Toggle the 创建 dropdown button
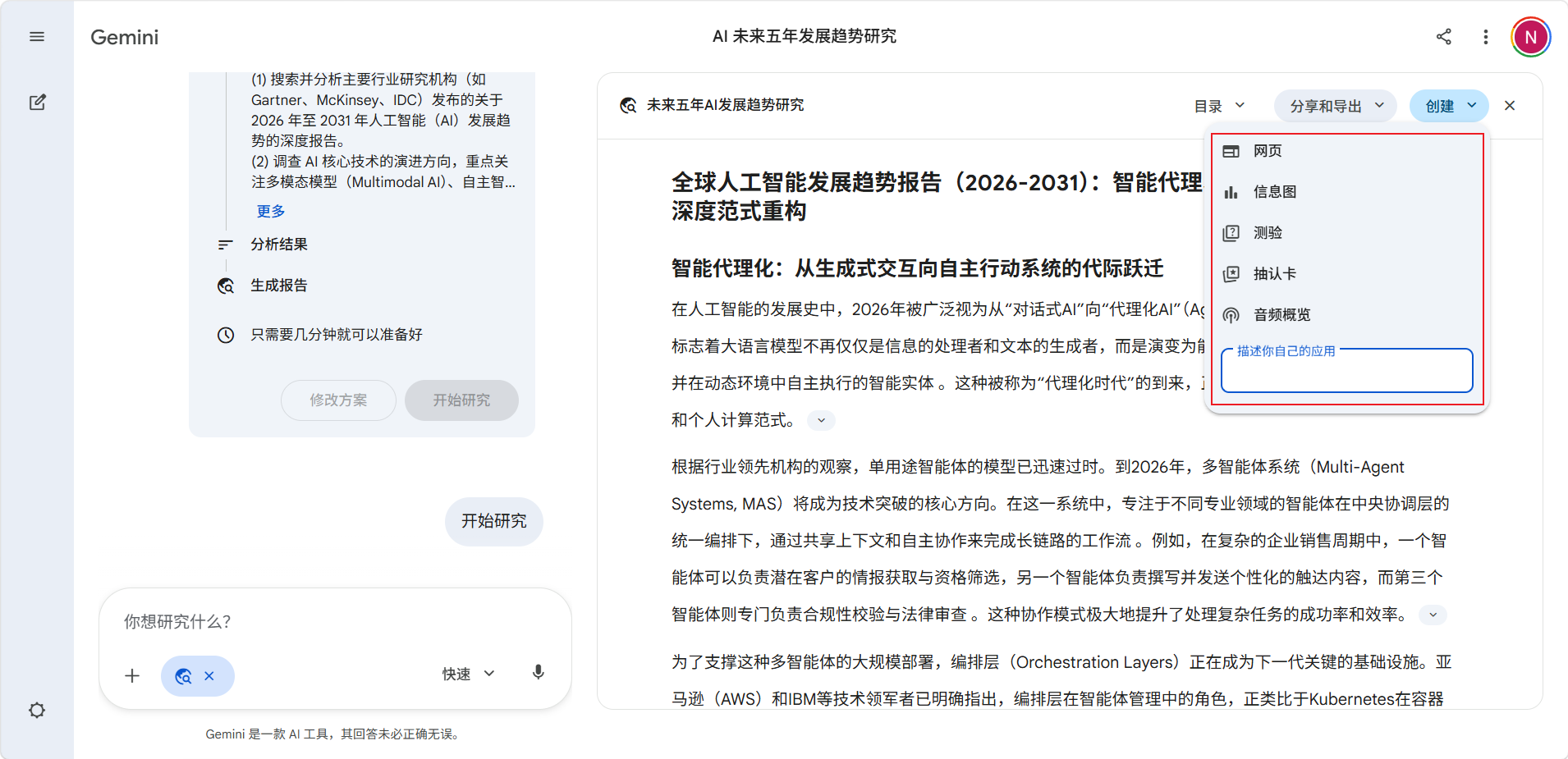This screenshot has height=759, width=1568. 1449,106
